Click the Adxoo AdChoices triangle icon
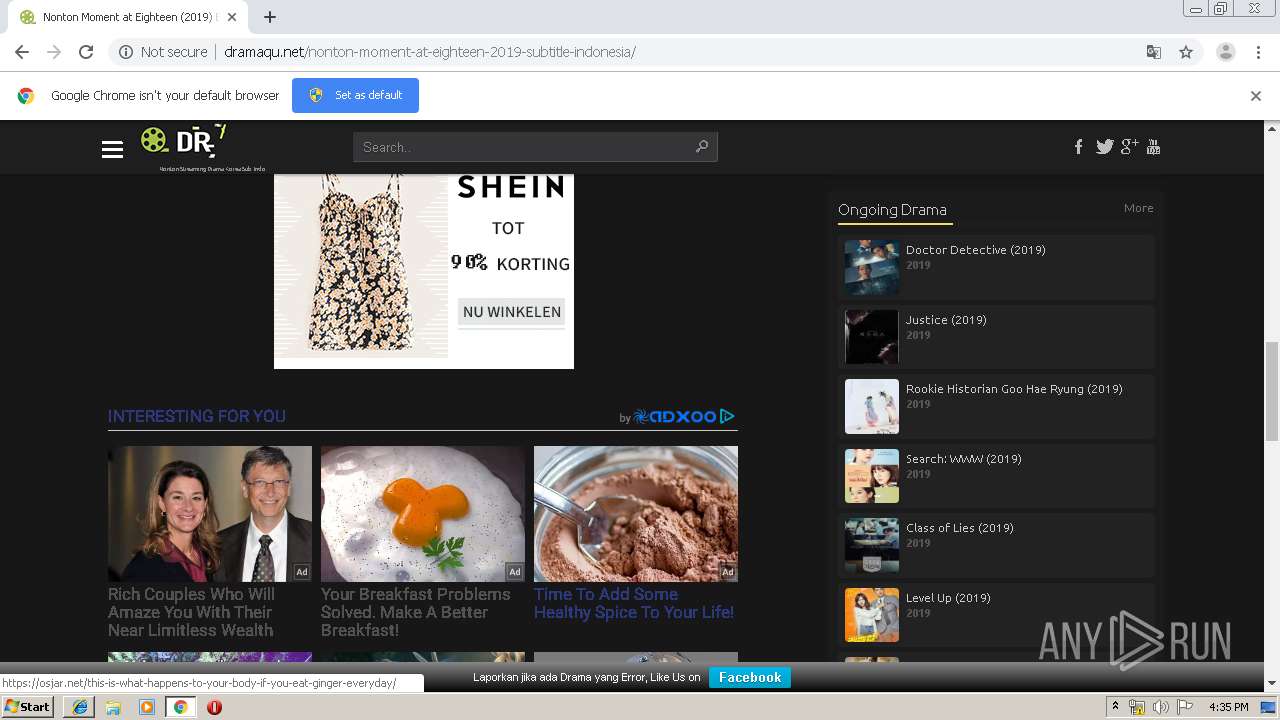The height and width of the screenshot is (720, 1280). click(x=728, y=416)
